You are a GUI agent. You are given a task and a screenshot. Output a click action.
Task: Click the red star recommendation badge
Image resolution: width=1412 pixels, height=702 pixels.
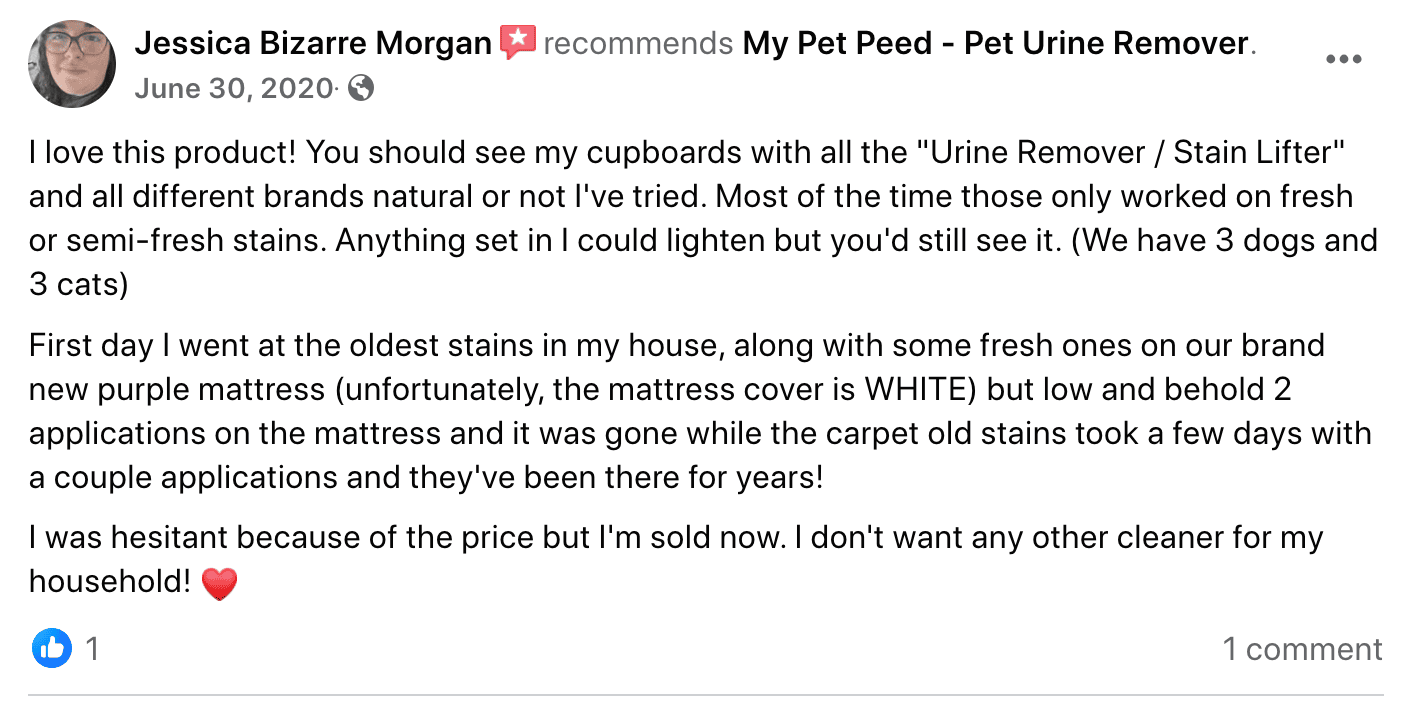pos(518,43)
